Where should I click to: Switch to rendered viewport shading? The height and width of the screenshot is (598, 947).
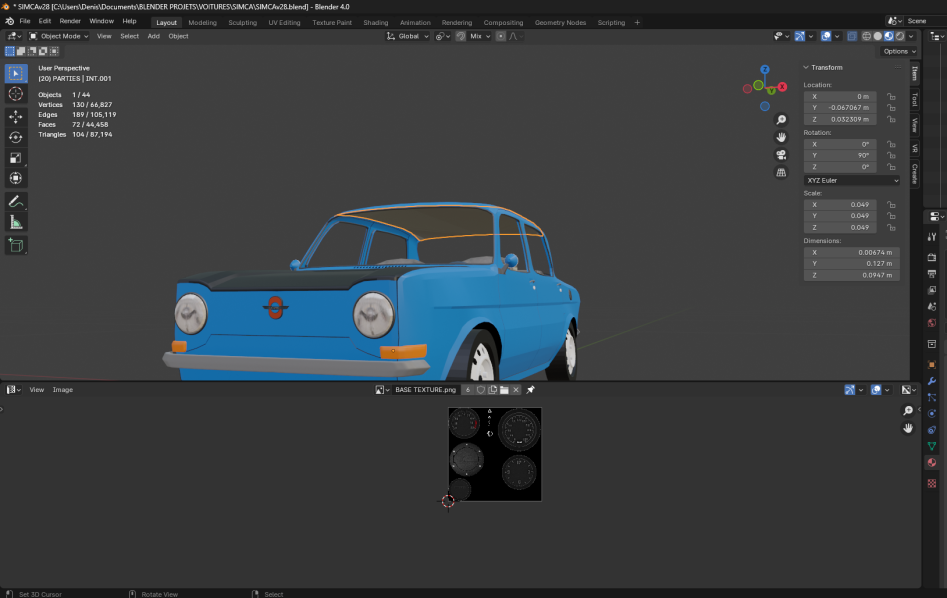900,36
